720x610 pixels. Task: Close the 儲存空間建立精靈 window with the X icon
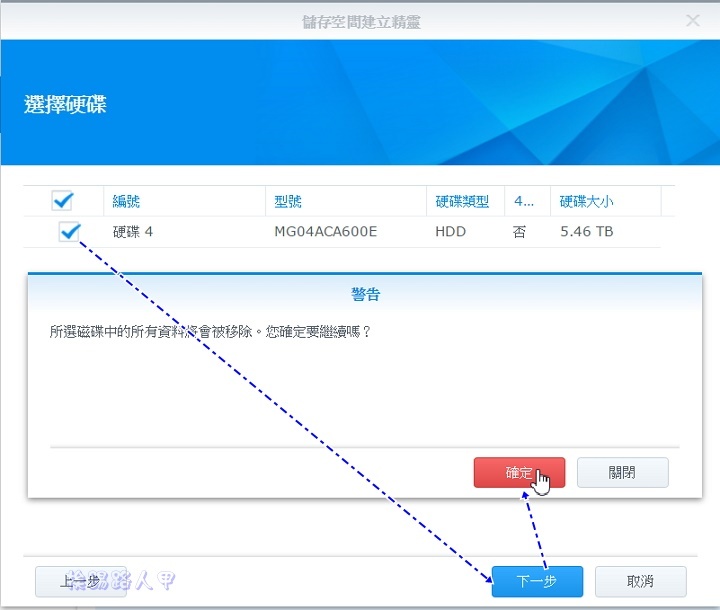[693, 20]
